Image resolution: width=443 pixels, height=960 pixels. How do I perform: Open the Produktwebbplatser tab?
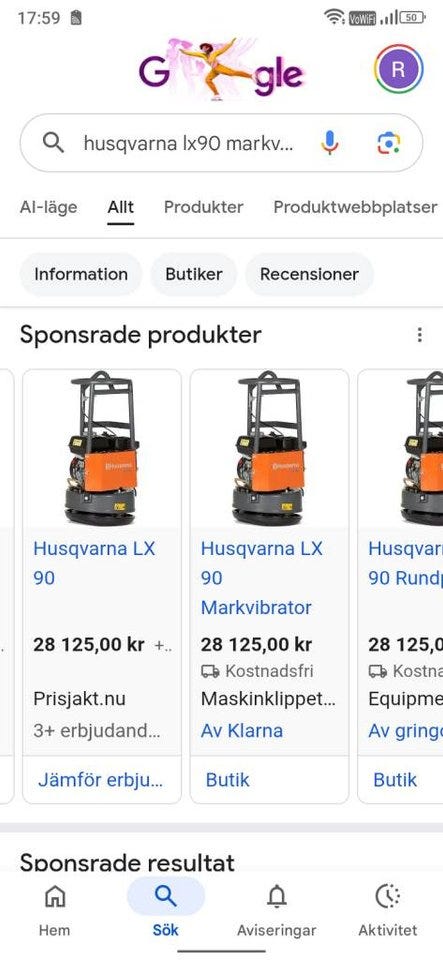point(355,207)
